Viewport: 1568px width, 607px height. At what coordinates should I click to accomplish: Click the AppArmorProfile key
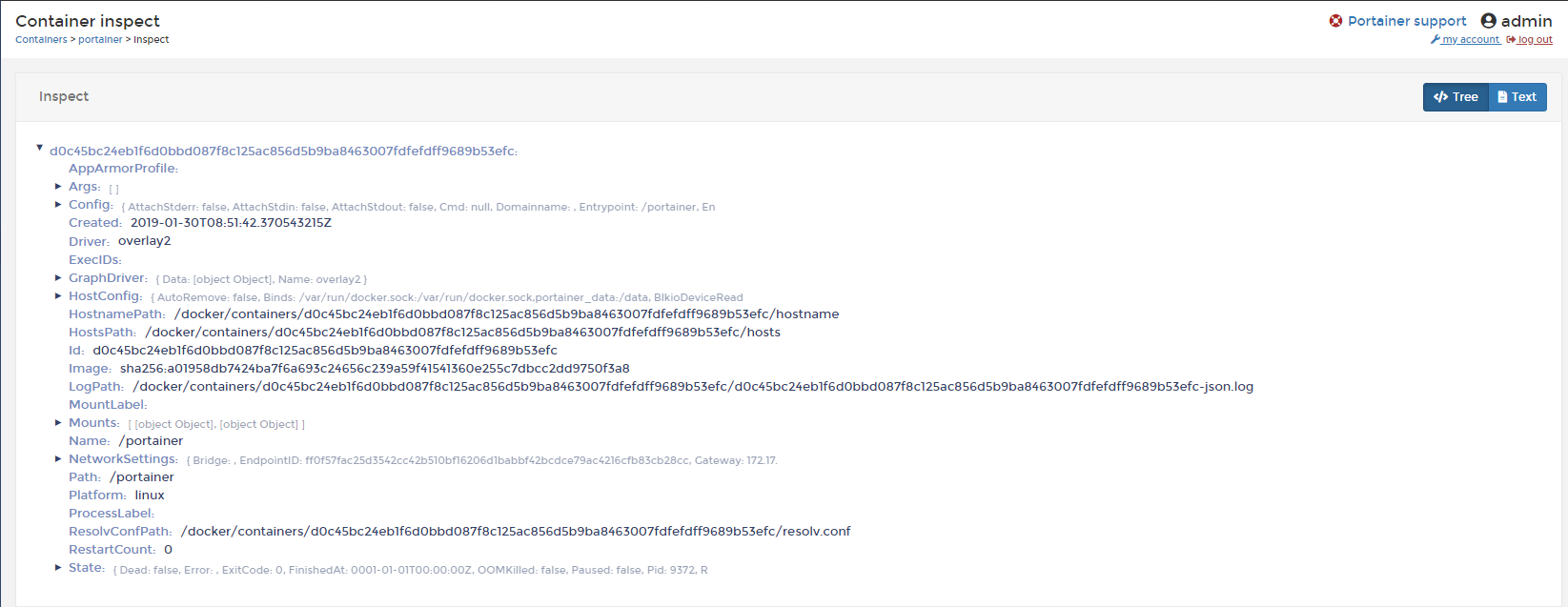click(123, 169)
